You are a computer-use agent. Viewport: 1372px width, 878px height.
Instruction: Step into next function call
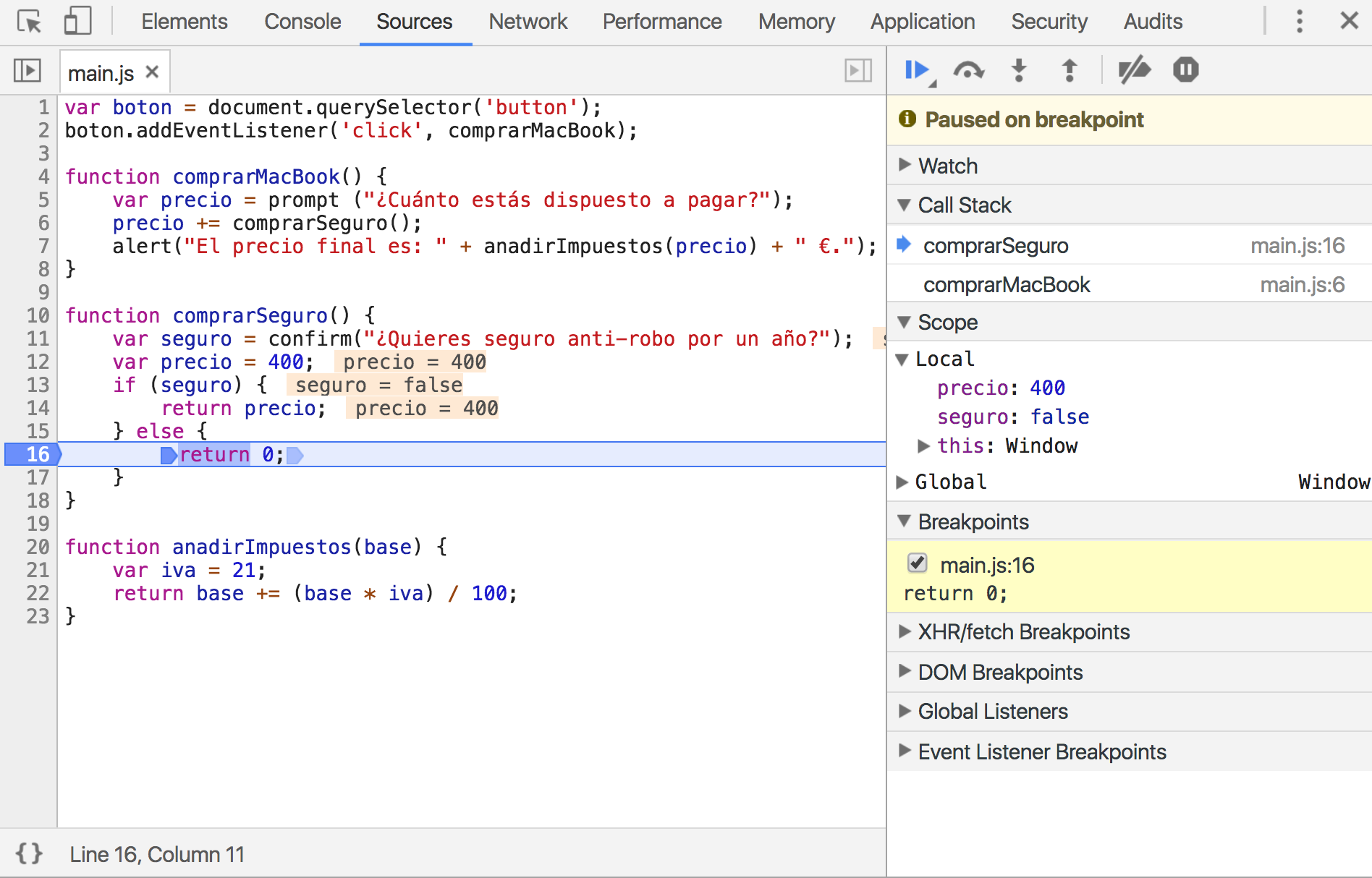pyautogui.click(x=1019, y=70)
